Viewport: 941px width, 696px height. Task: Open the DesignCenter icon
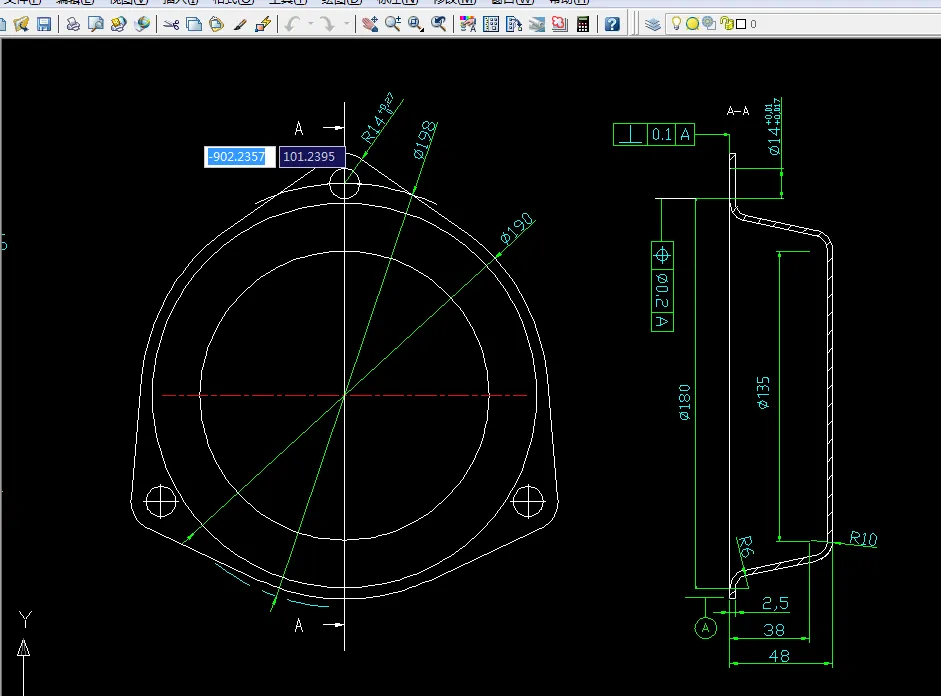[490, 24]
